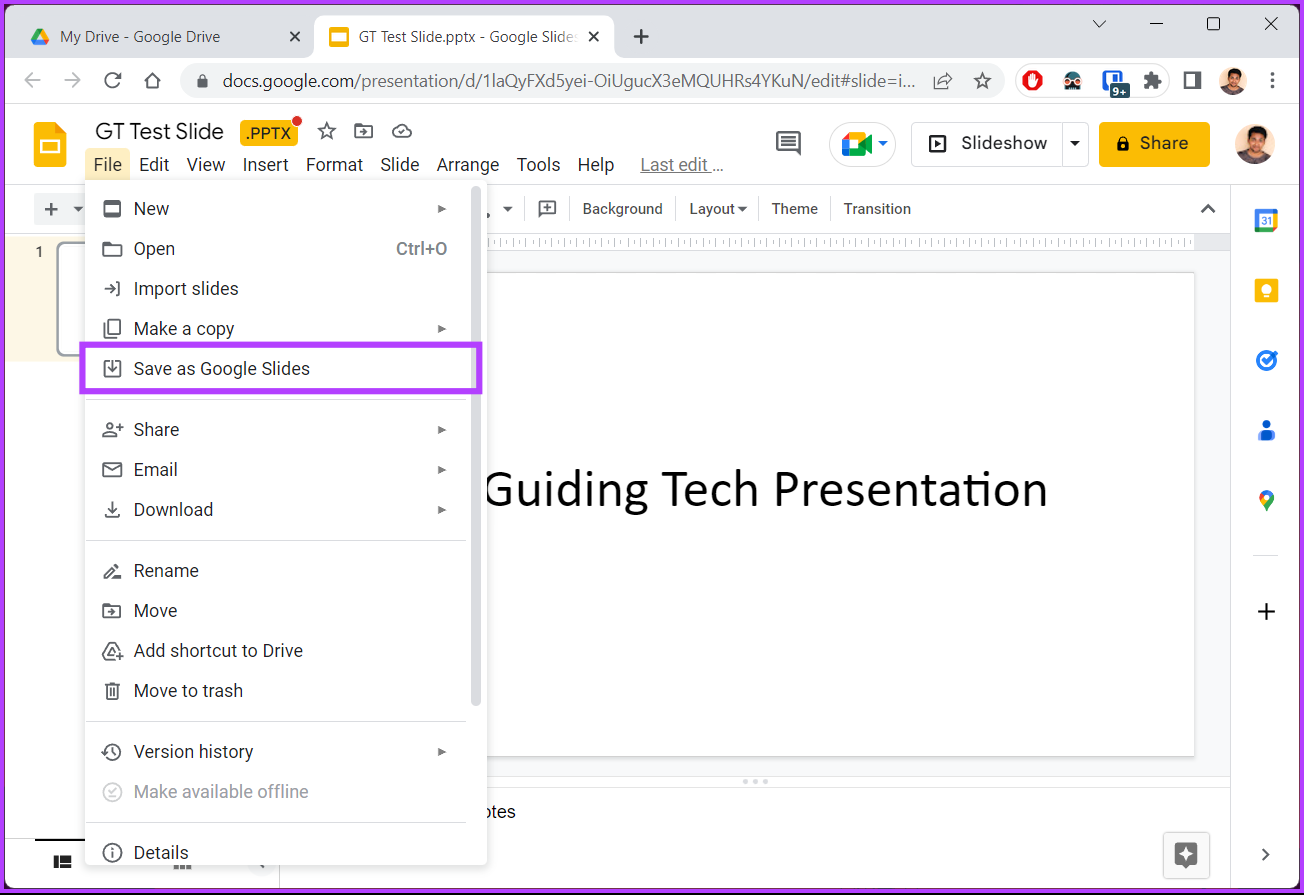Image resolution: width=1304 pixels, height=895 pixels.
Task: Move the presentation to a Drive folder
Action: [363, 130]
